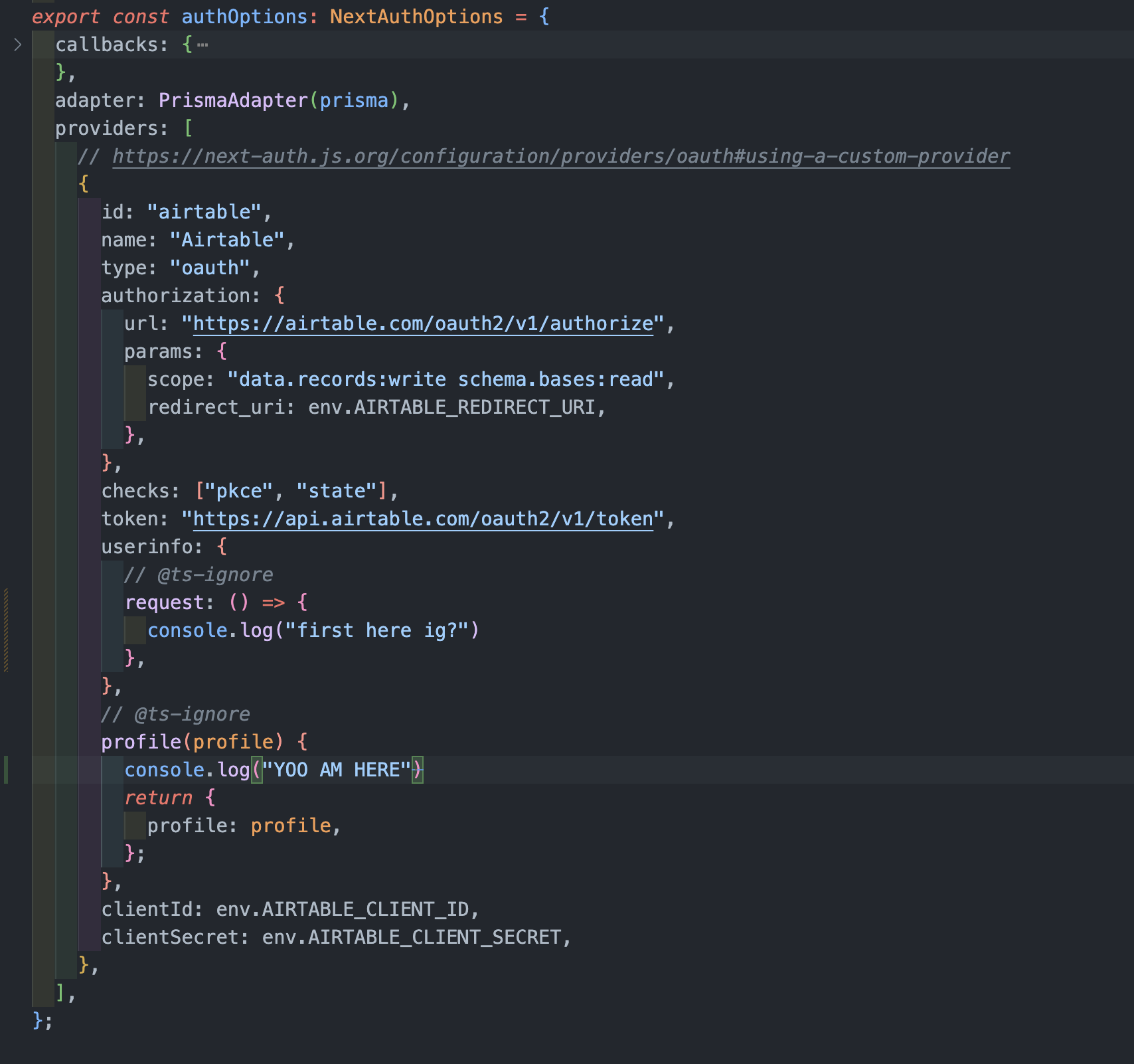Click the "YOO AM HERE" string
The width and height of the screenshot is (1134, 1064).
337,770
